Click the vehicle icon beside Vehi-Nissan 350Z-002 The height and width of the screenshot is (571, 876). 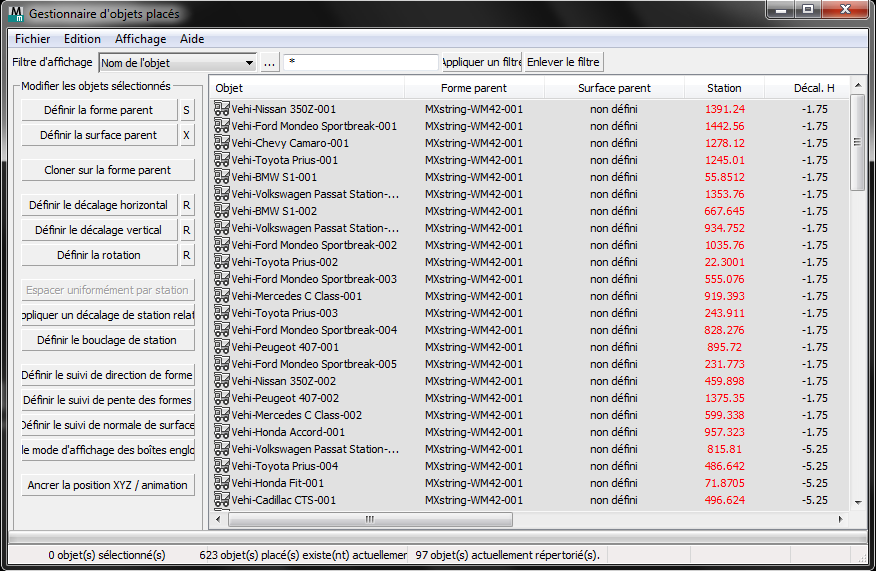click(222, 380)
